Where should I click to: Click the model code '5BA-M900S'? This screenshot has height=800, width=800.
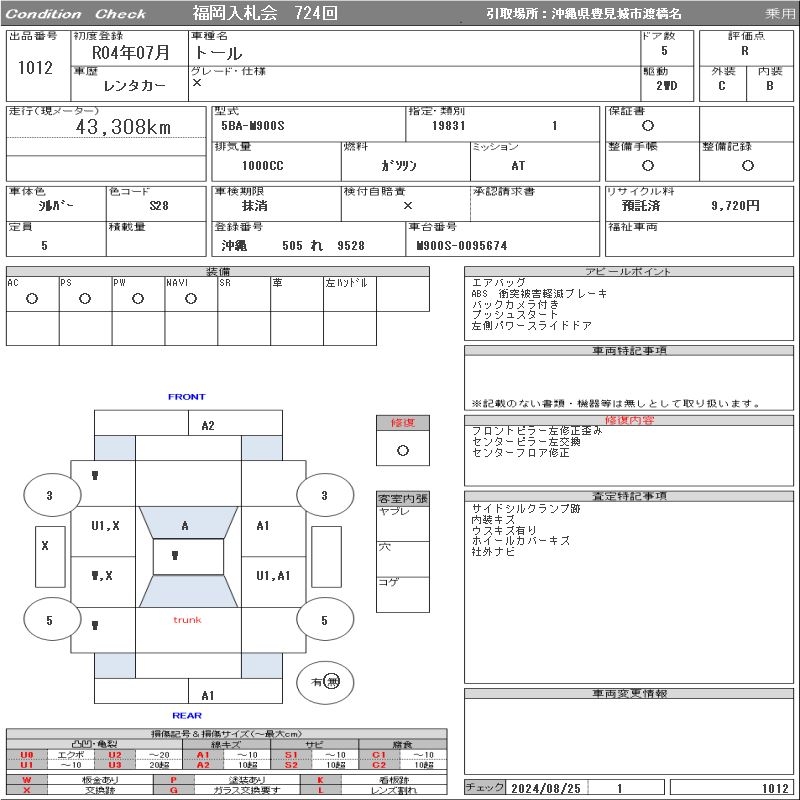point(253,126)
